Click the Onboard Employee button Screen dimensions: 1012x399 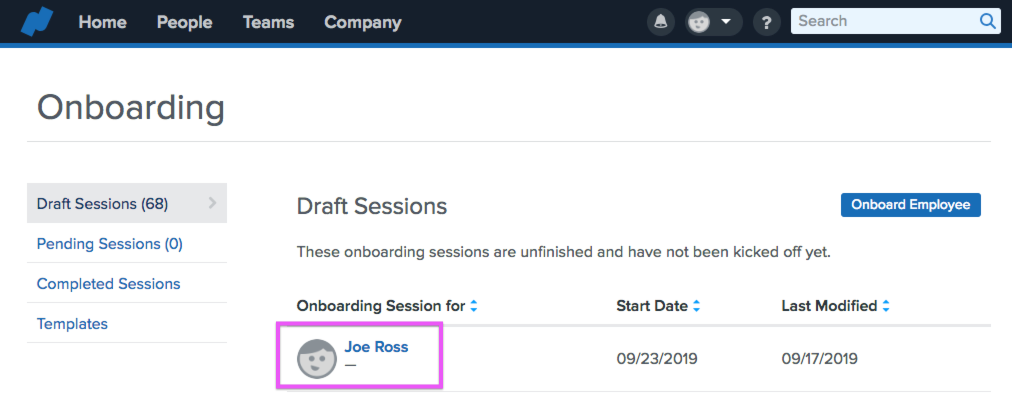pyautogui.click(x=911, y=205)
